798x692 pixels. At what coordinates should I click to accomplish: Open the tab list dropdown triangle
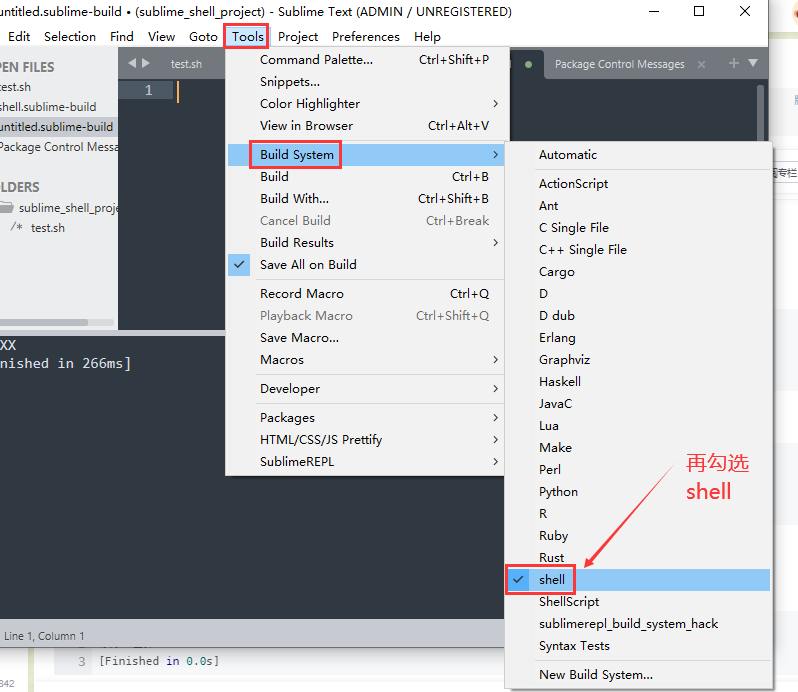pos(753,63)
